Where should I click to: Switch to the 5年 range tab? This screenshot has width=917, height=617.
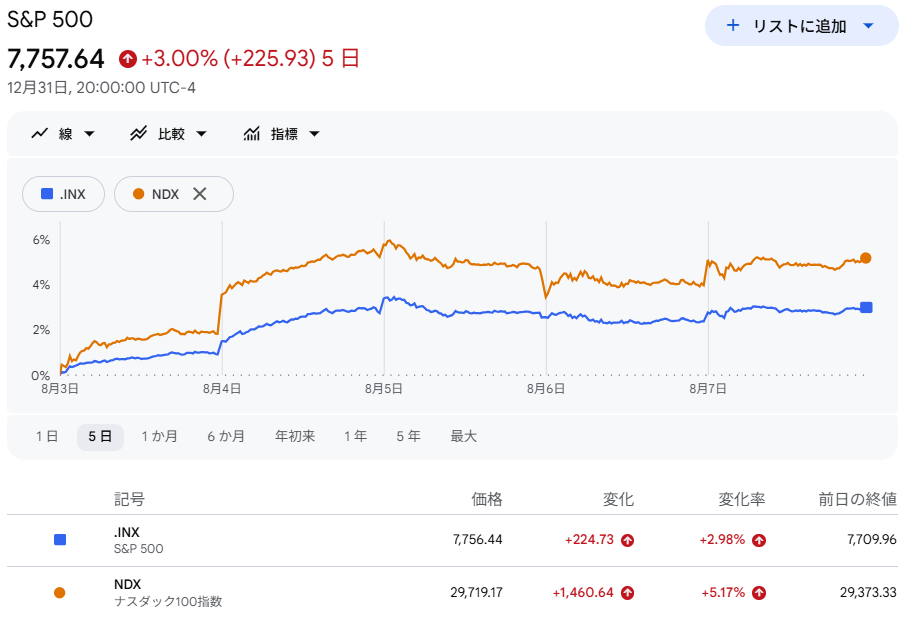coord(408,436)
